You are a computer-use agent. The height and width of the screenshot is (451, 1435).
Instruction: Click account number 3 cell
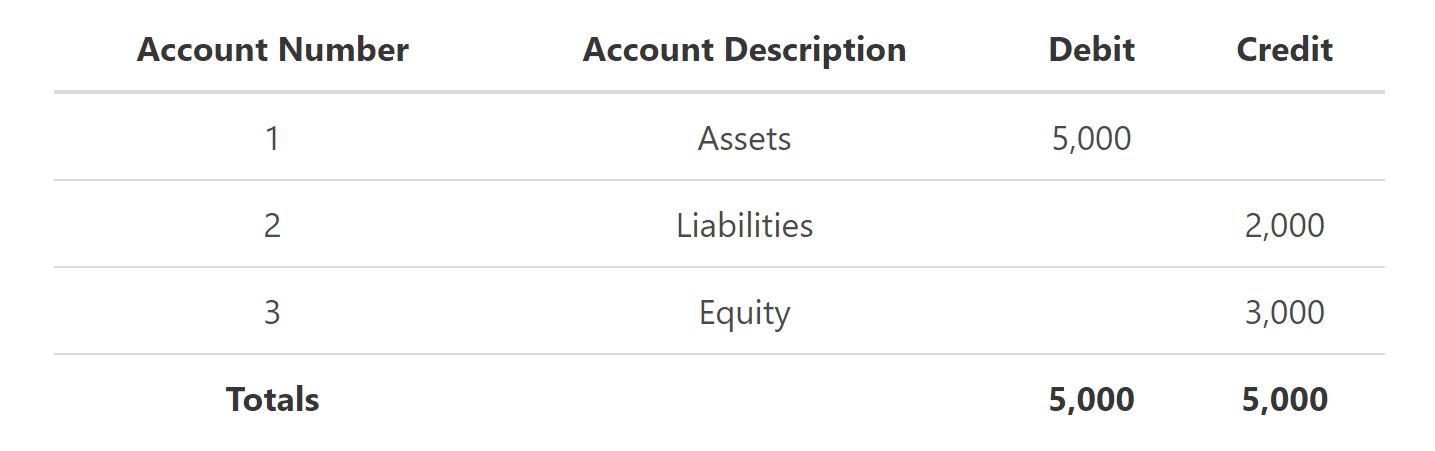pyautogui.click(x=272, y=312)
